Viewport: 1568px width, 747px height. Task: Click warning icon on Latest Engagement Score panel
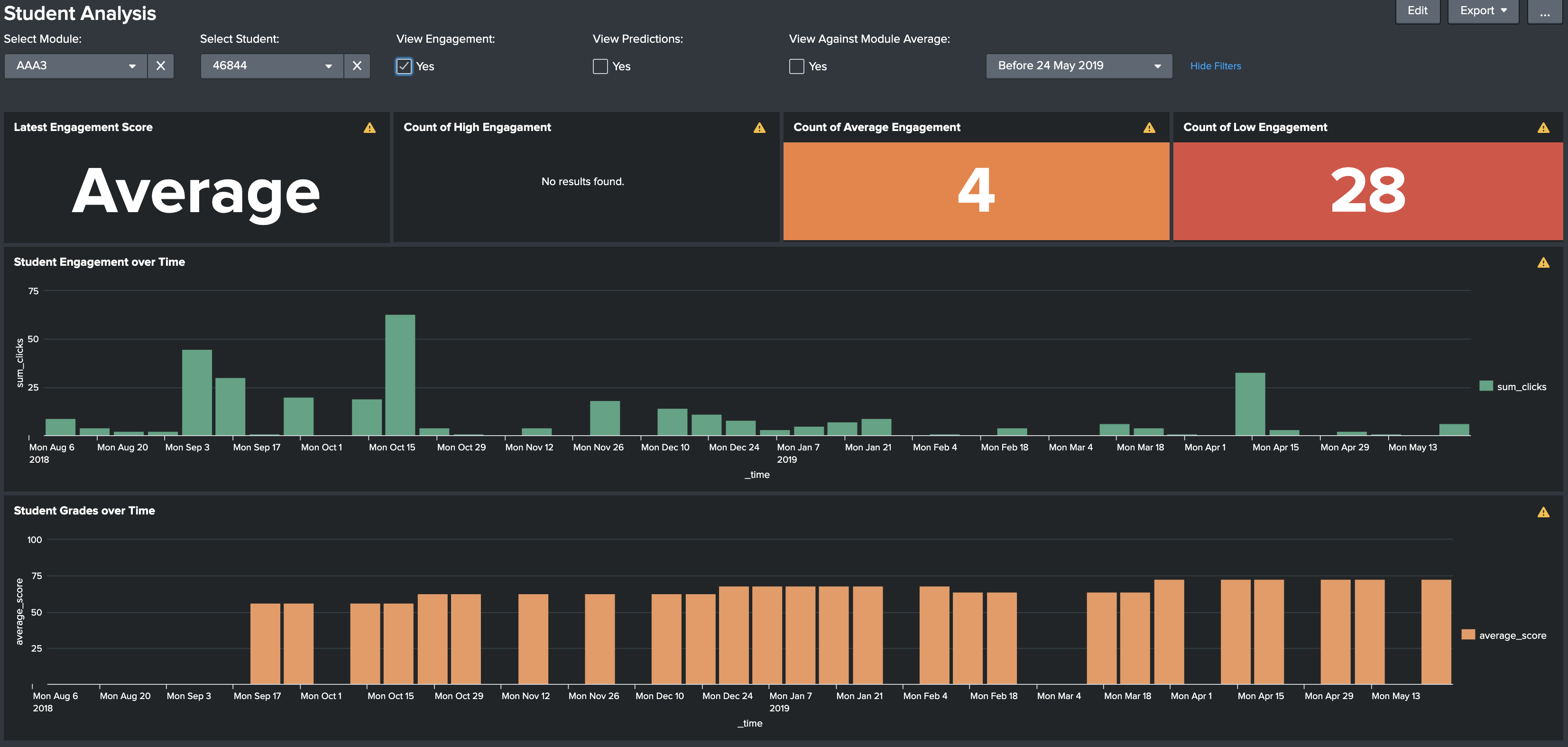[x=369, y=127]
